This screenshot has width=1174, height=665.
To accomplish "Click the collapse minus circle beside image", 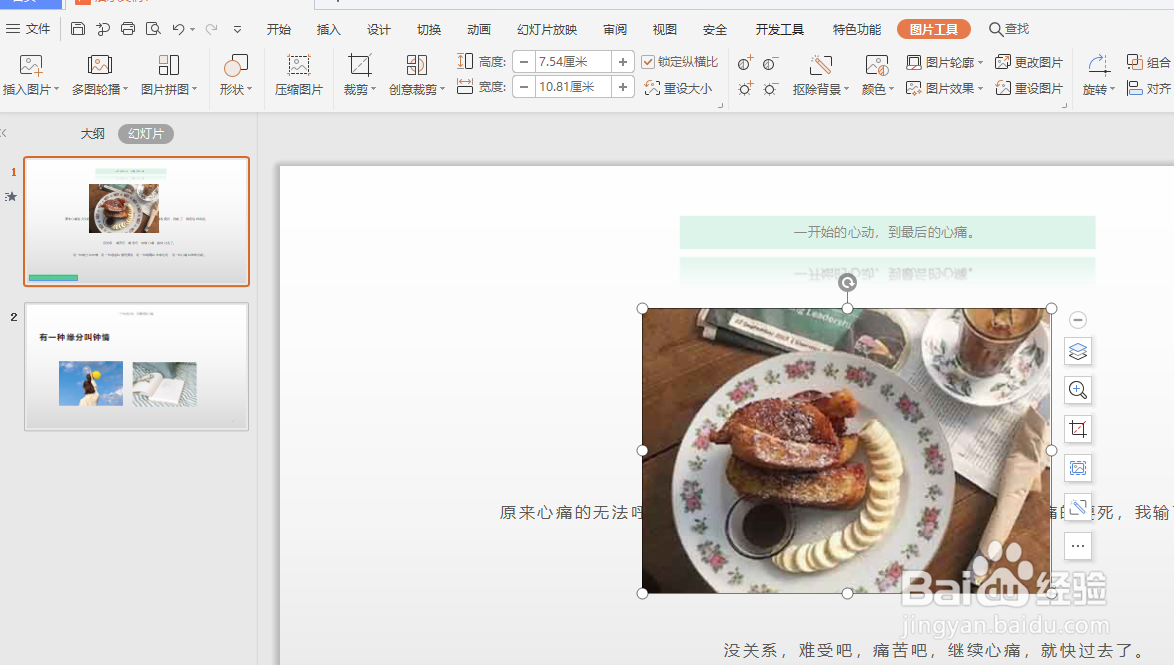I will click(1077, 320).
